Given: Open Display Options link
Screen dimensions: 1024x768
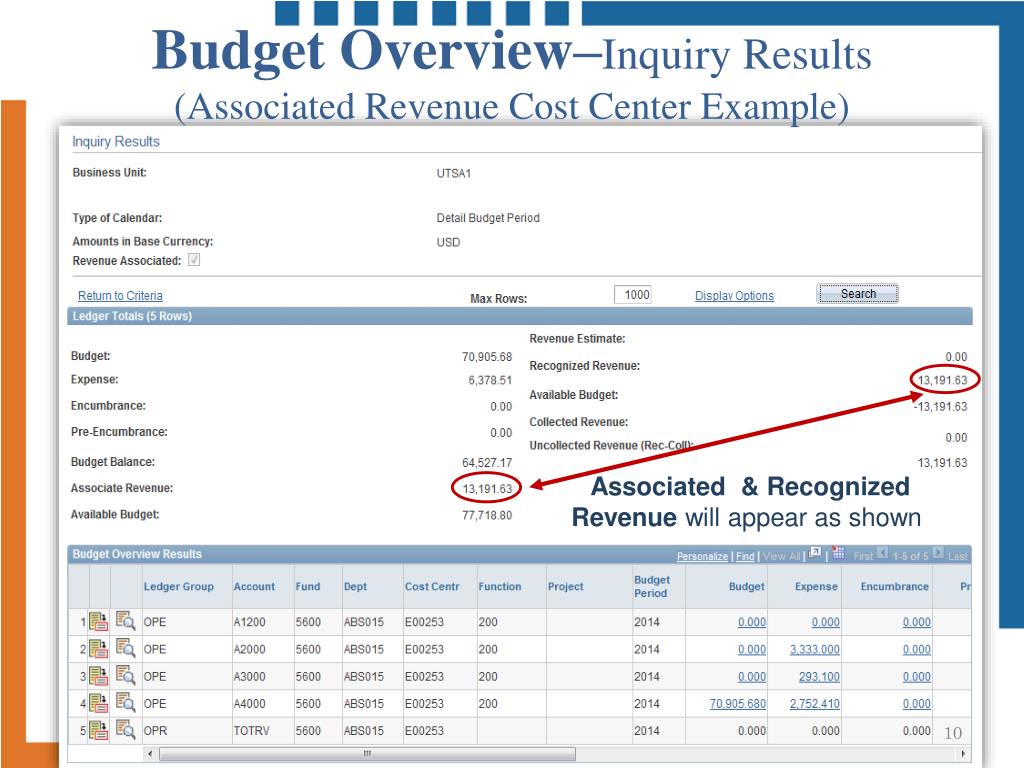Looking at the screenshot, I should pos(734,296).
